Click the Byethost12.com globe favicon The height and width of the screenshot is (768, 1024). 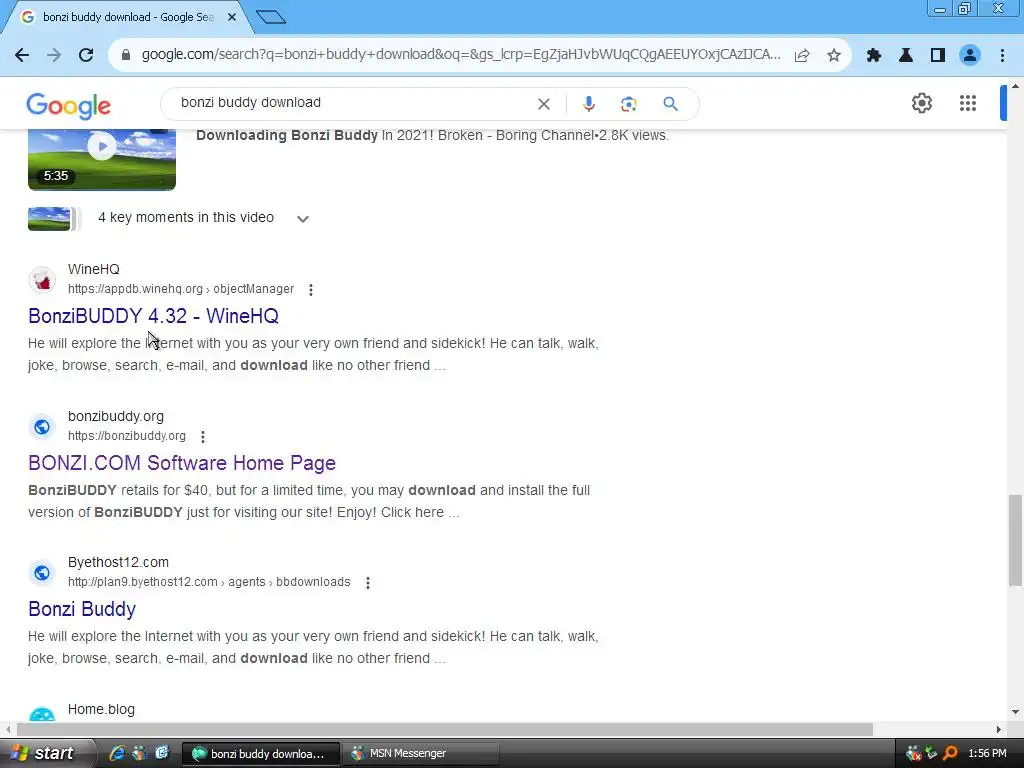coord(42,573)
